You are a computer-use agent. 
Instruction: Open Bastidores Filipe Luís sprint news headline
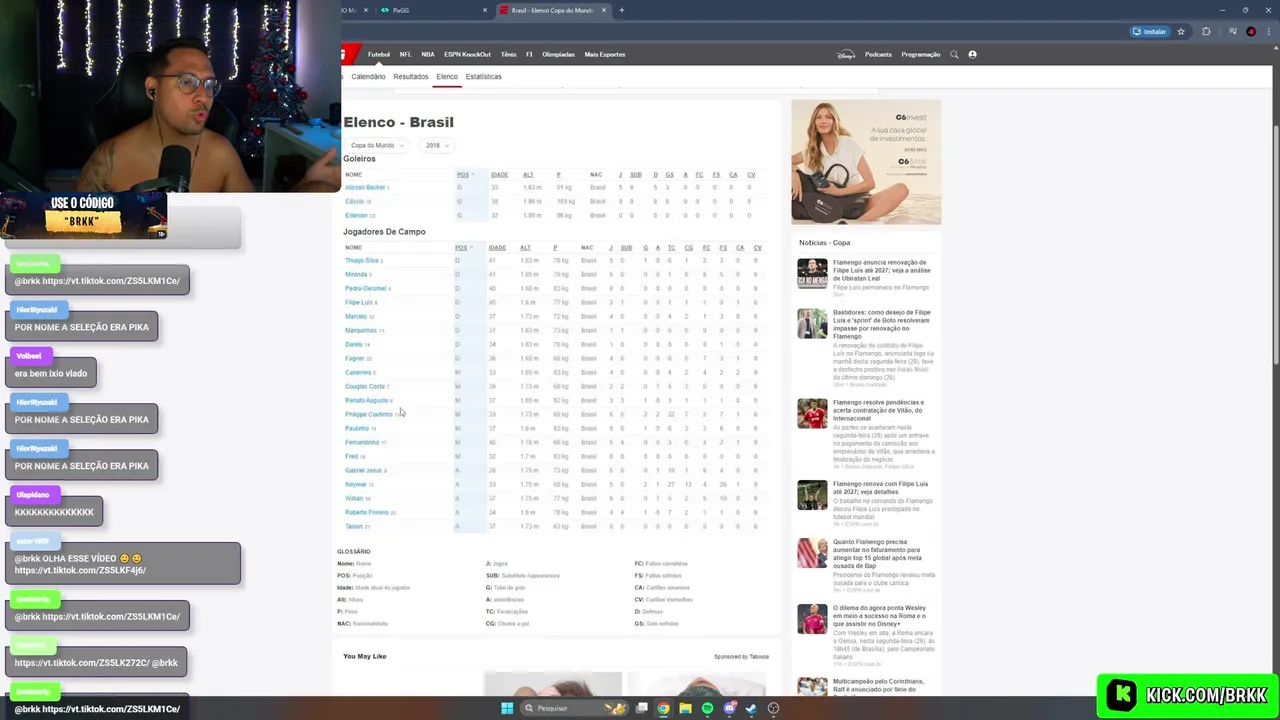pyautogui.click(x=882, y=324)
